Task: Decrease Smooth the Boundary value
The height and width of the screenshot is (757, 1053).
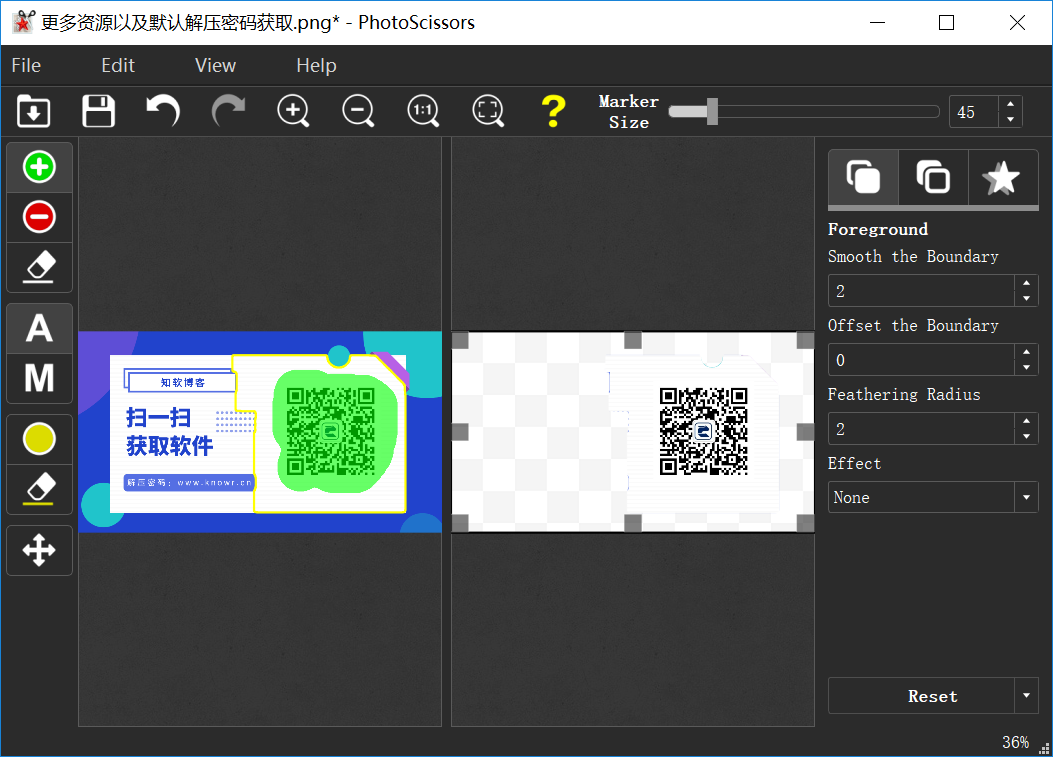Action: (x=1026, y=298)
